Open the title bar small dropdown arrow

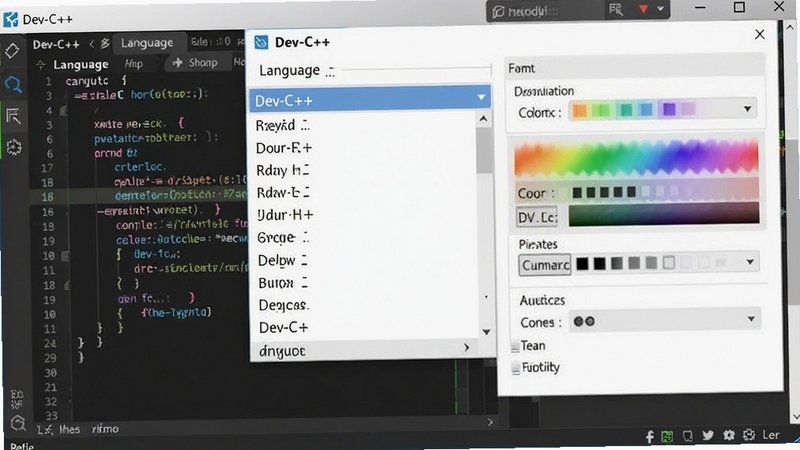[x=661, y=9]
